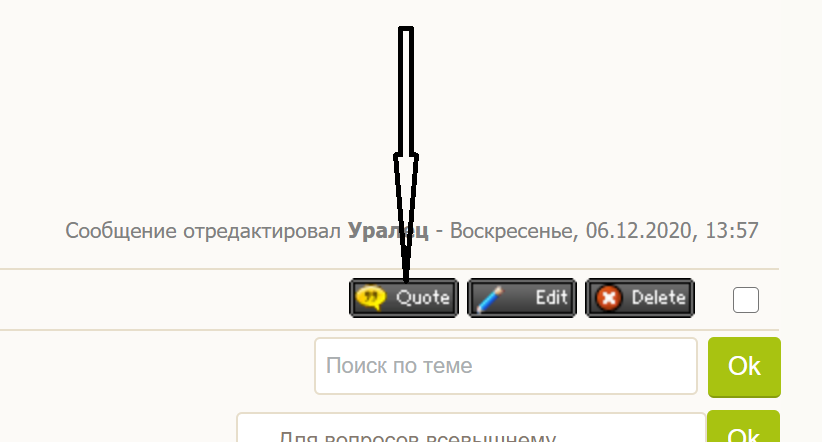Screen dimensions: 822x442
Task: Open the profile of user Уралец
Action: pyautogui.click(x=388, y=231)
